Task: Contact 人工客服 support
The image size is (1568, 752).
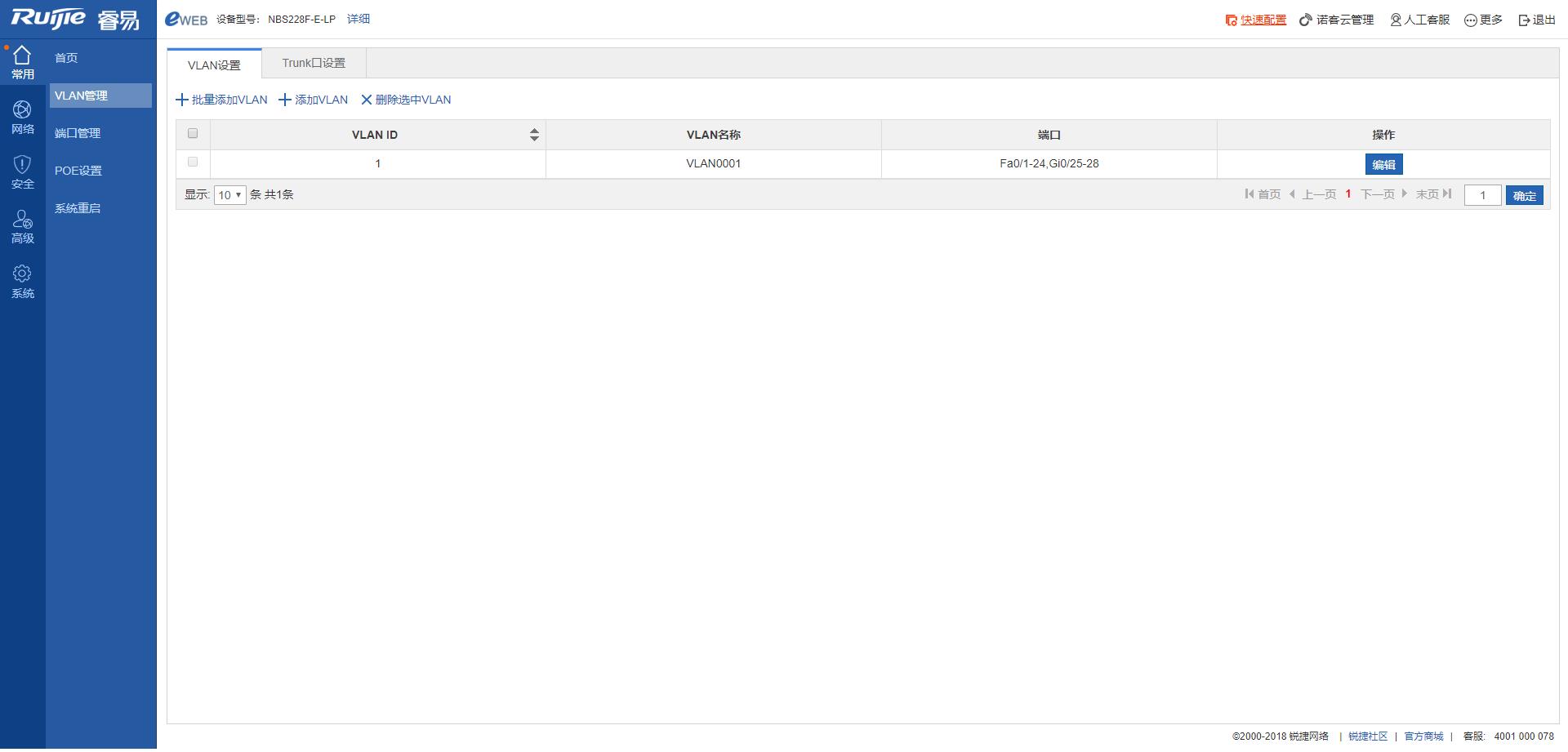Action: (x=1419, y=20)
